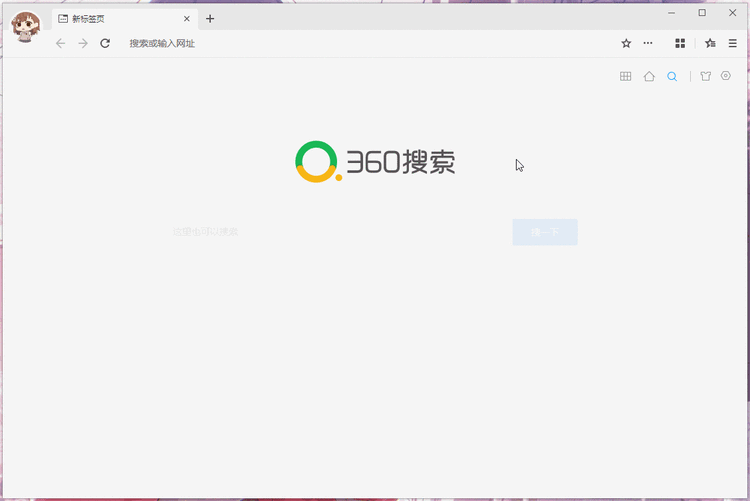
Task: Go back with the back arrow
Action: click(x=60, y=44)
